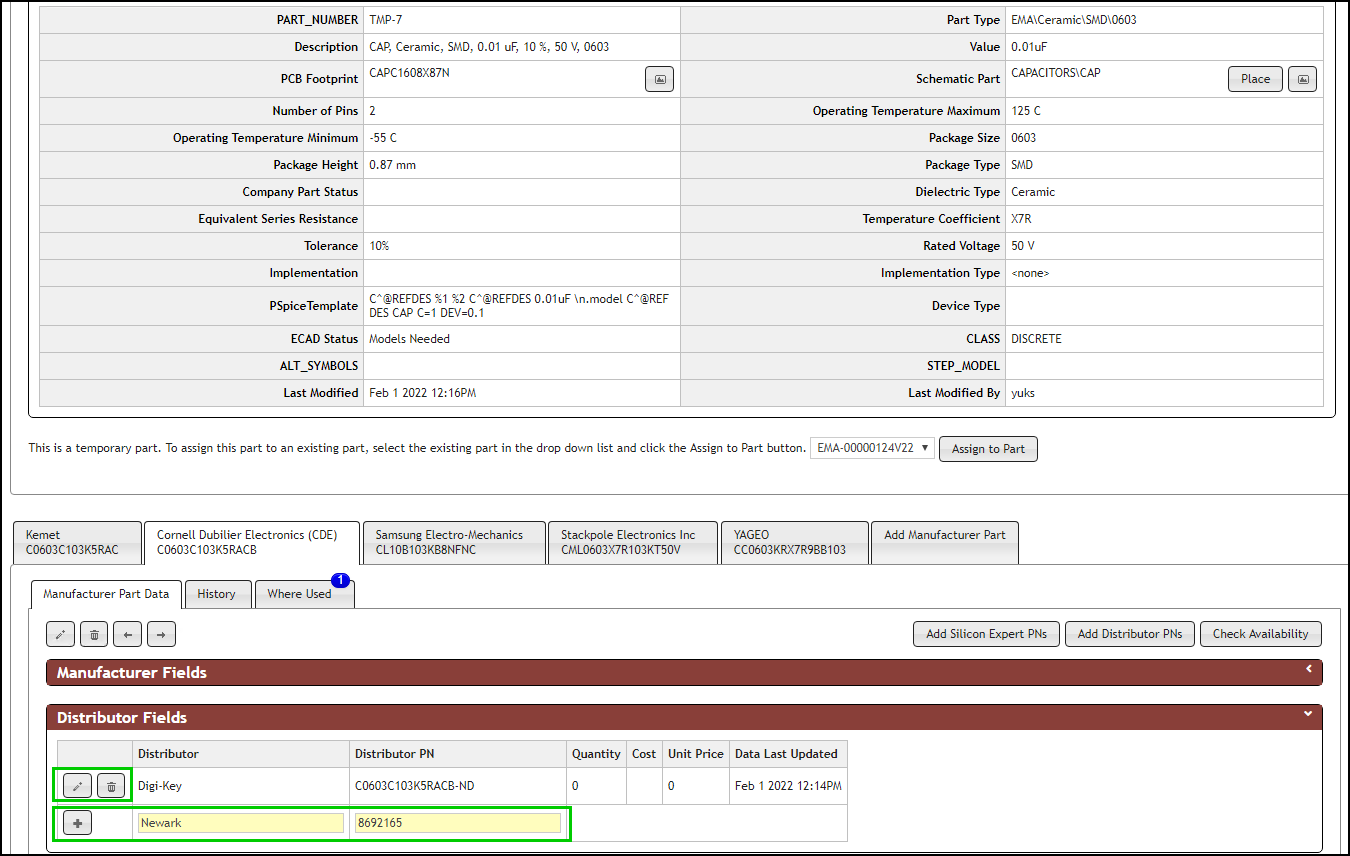1350x856 pixels.
Task: Click the left arrow navigation icon
Action: click(x=127, y=634)
